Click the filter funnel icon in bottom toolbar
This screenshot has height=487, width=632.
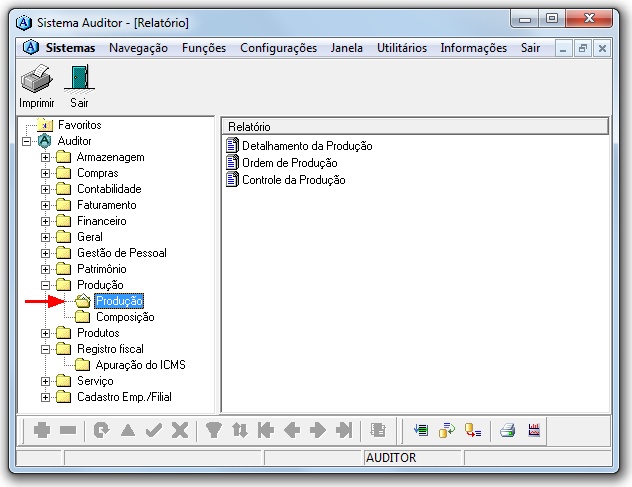click(x=213, y=430)
